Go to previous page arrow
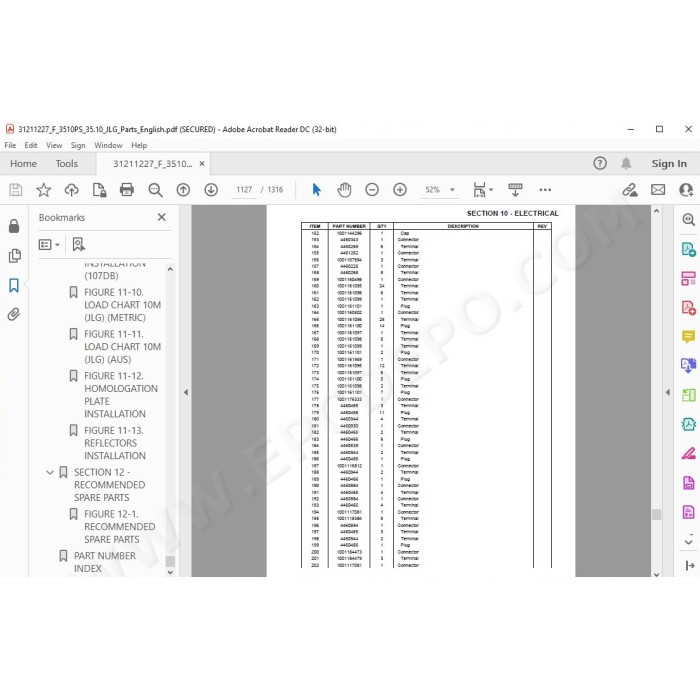 [x=183, y=190]
